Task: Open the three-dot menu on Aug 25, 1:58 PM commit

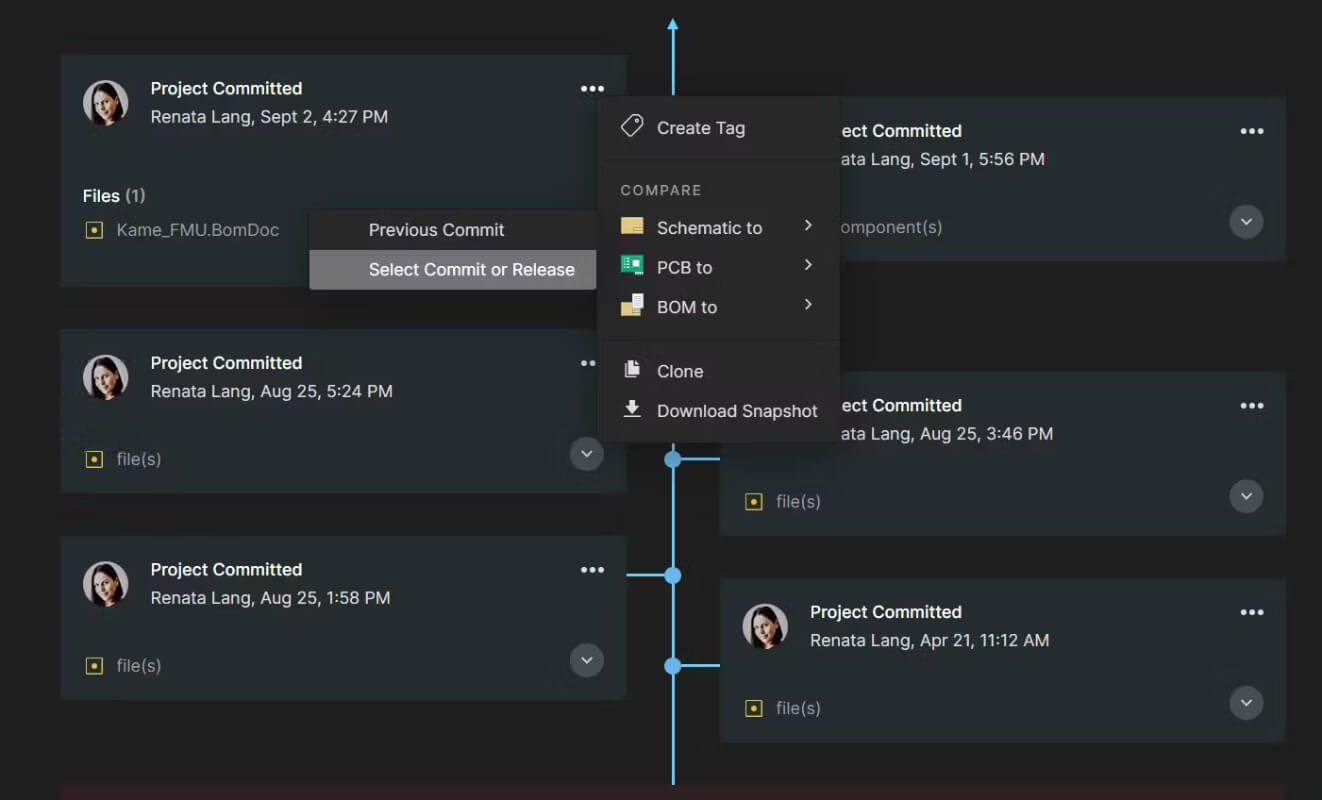Action: pos(592,570)
